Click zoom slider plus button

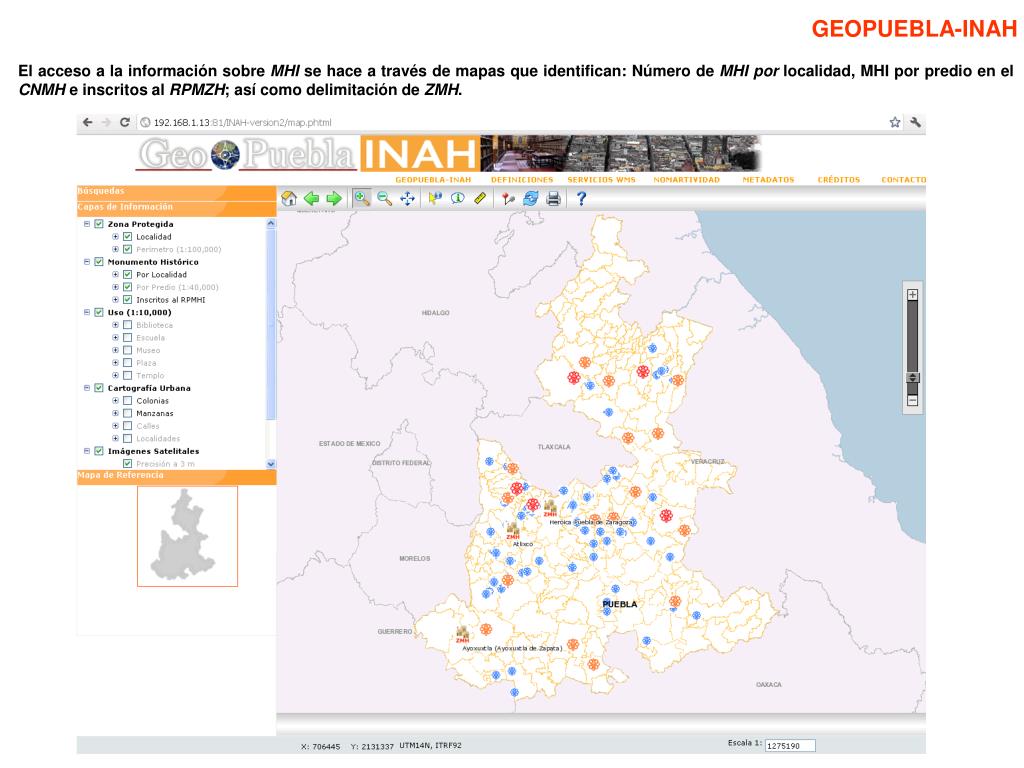pos(912,295)
